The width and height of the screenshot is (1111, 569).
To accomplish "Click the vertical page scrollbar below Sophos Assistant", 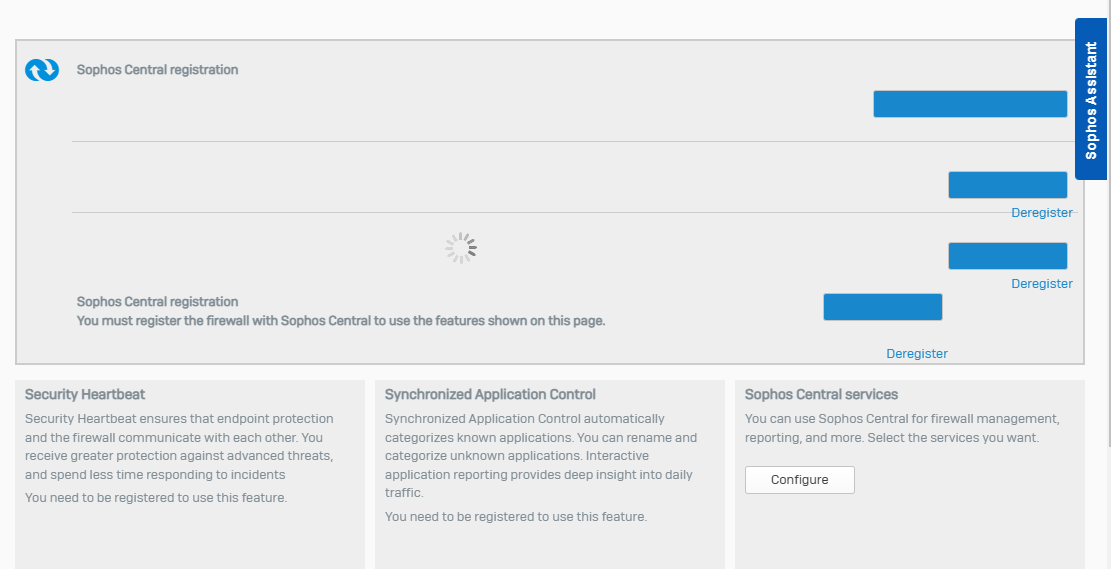I will coord(1108,312).
